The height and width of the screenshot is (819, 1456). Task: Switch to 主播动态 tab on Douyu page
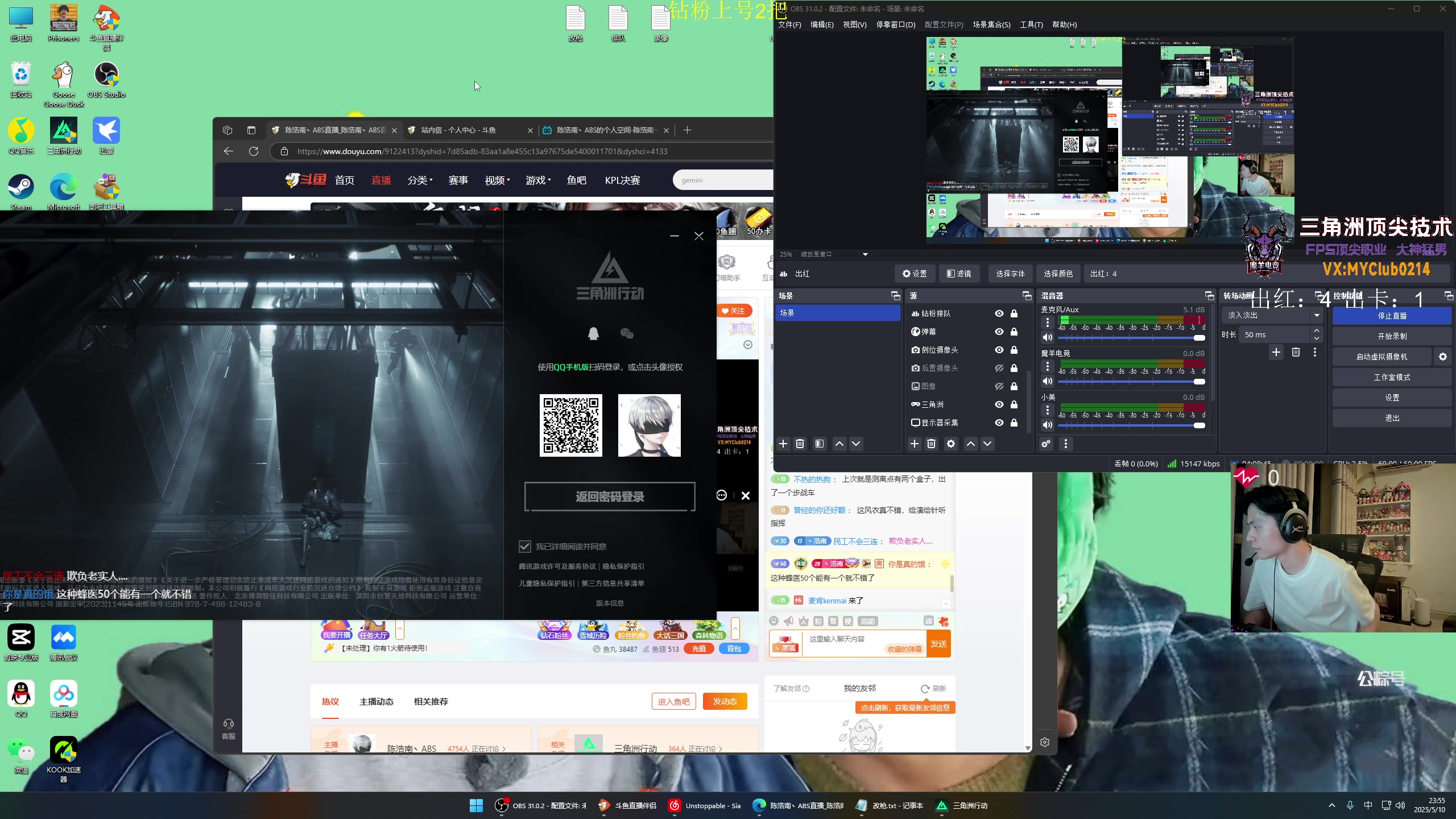(x=377, y=701)
